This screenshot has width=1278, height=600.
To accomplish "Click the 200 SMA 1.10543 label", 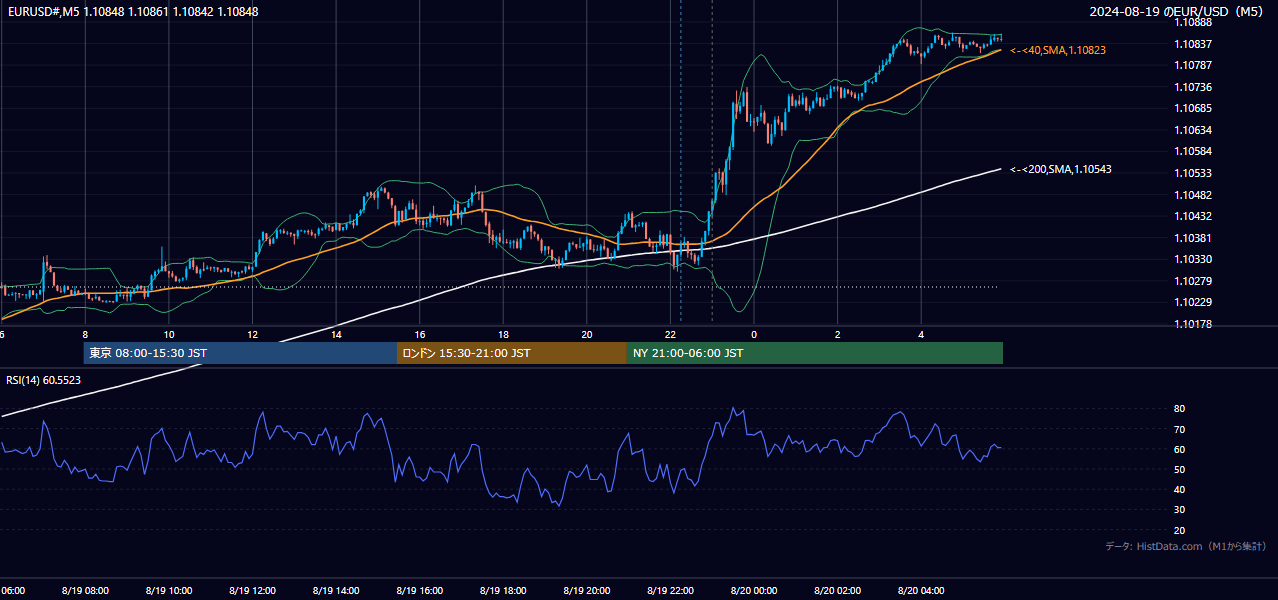I will 1061,169.
